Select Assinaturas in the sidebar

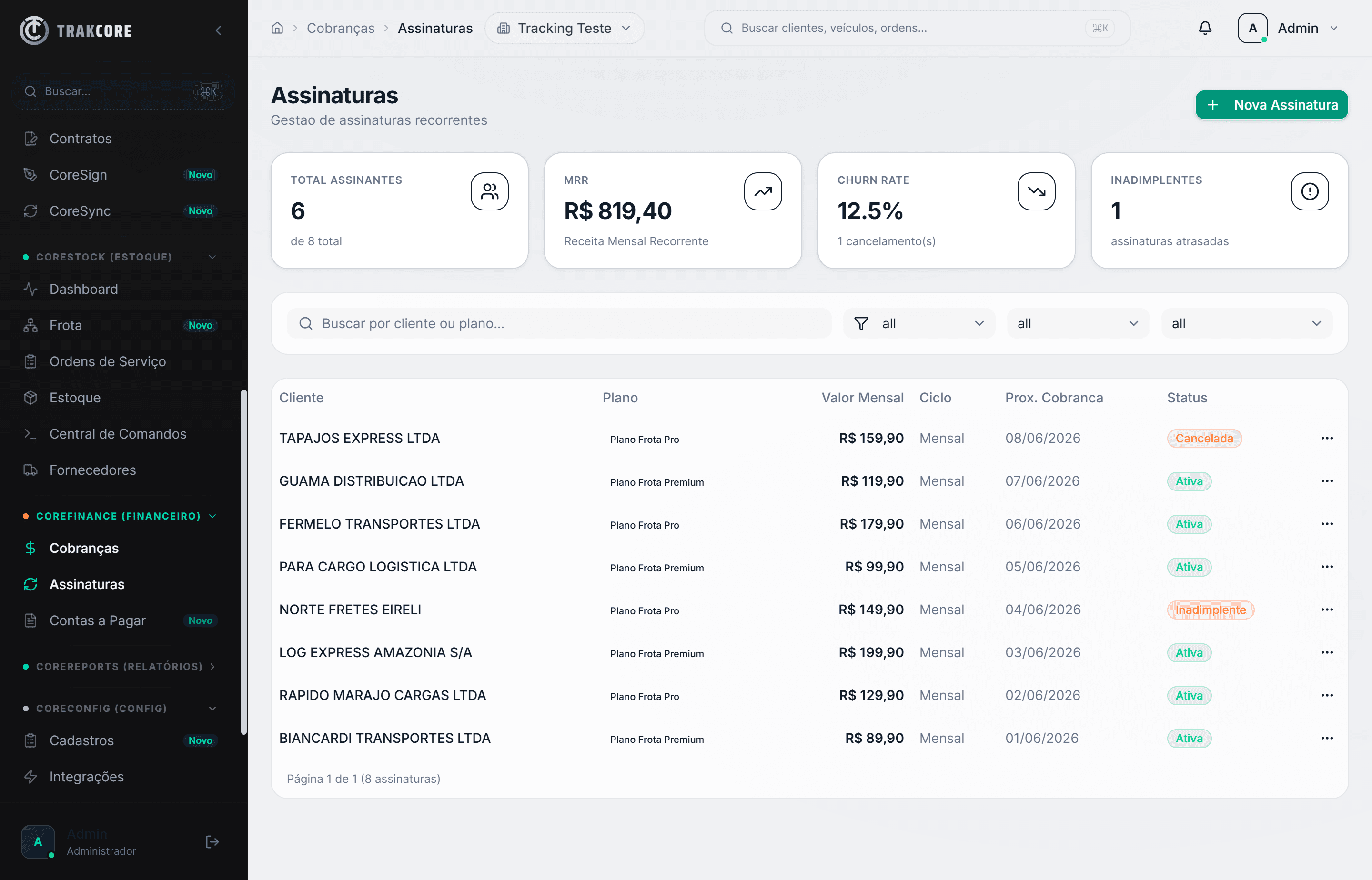(121, 584)
